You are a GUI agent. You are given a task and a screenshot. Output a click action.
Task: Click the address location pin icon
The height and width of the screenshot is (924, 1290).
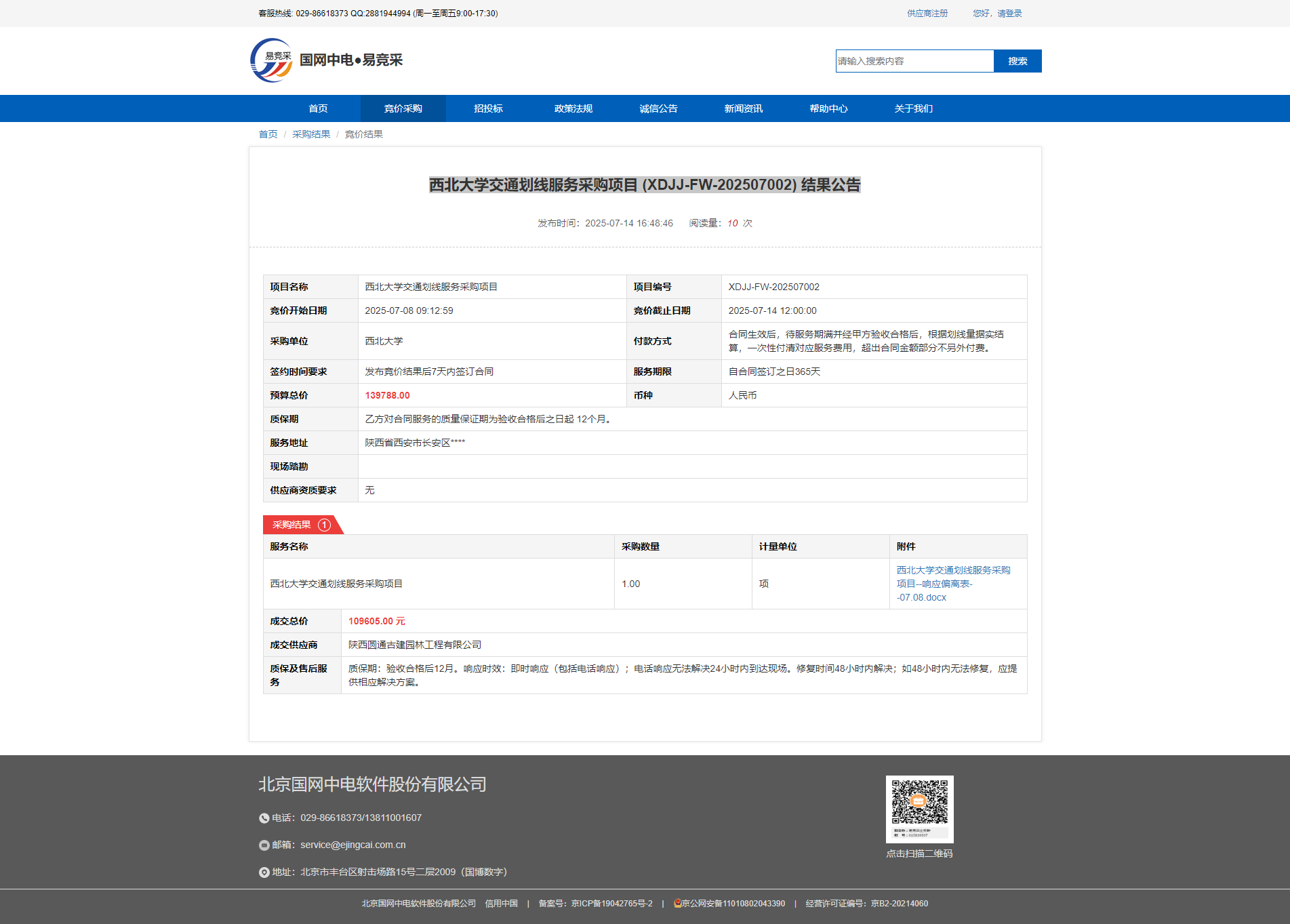[264, 872]
